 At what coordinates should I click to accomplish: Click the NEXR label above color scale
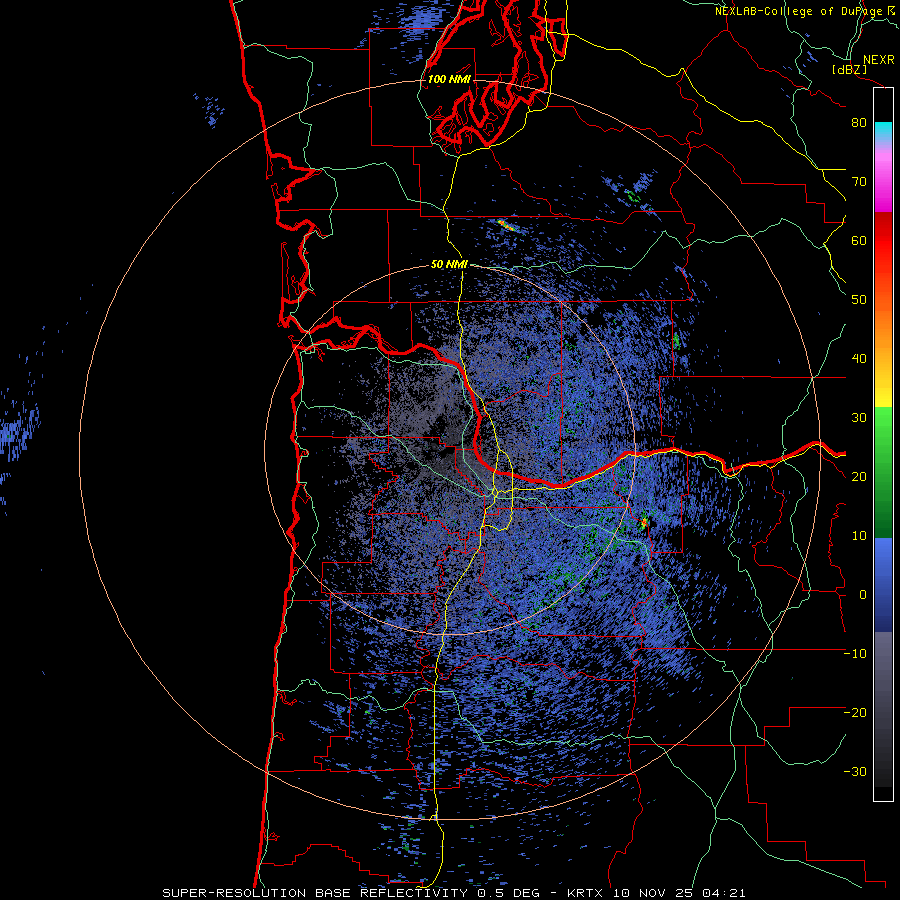pos(878,60)
